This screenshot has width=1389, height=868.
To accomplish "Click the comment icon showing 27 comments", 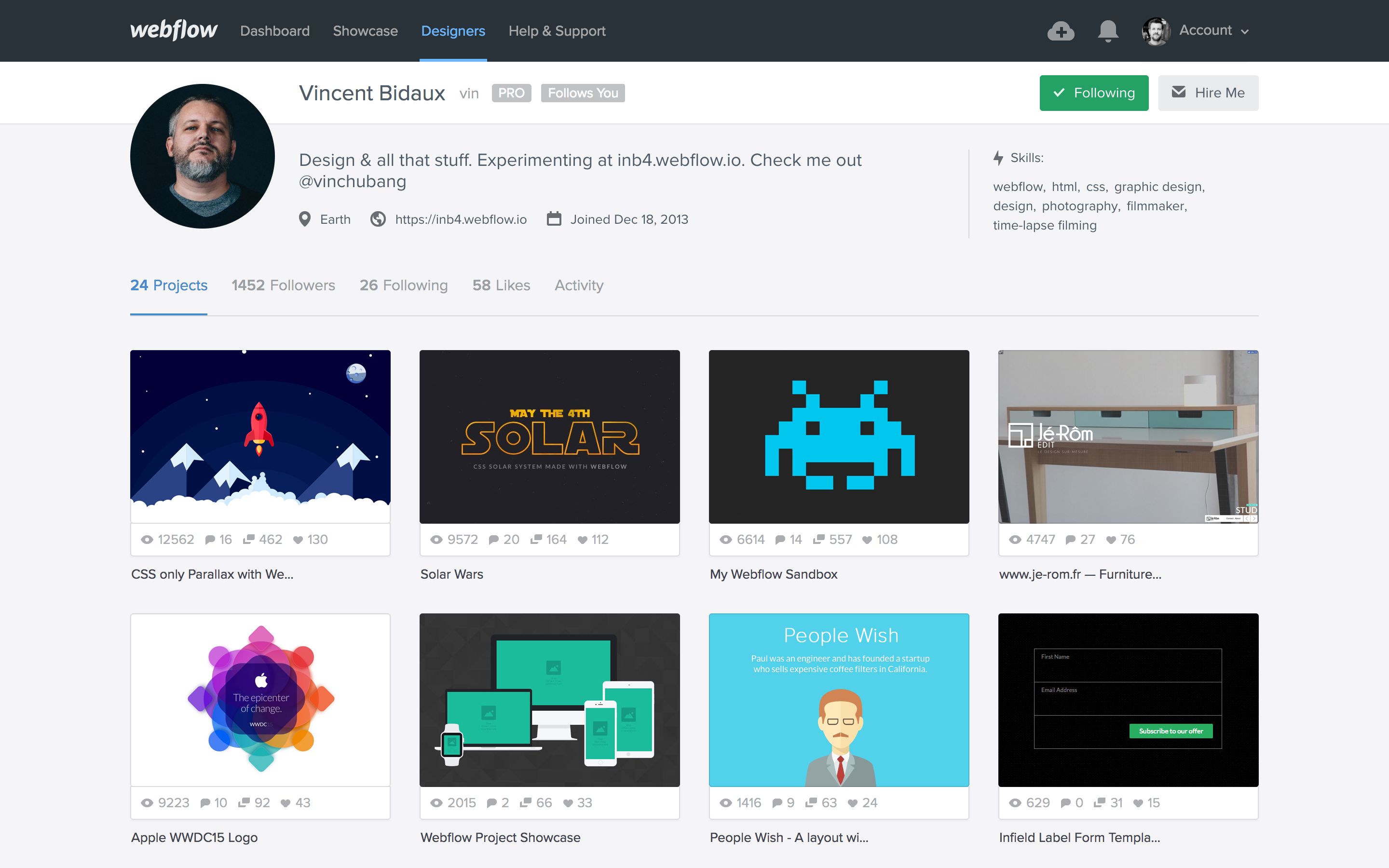I will (x=1071, y=540).
